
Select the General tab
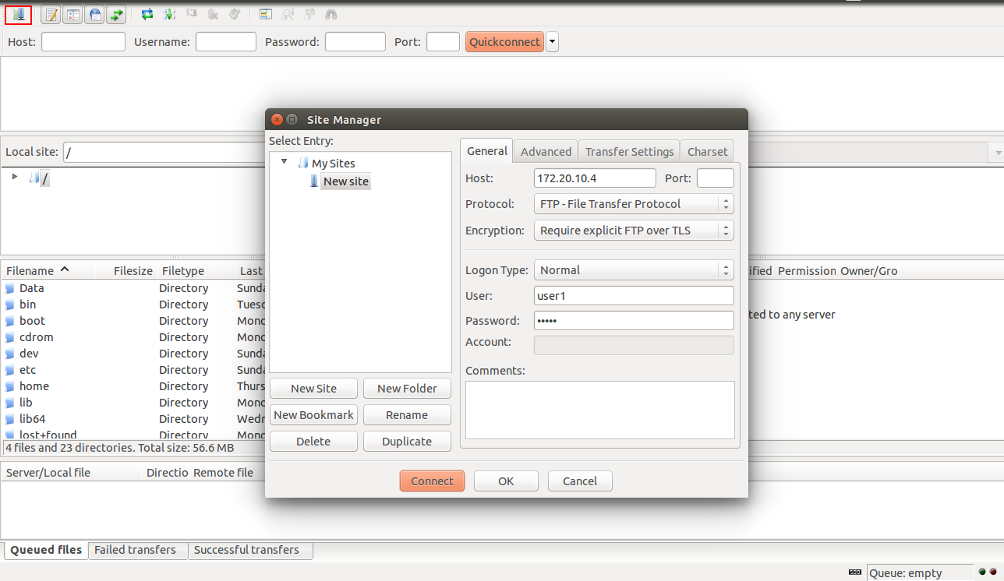487,151
